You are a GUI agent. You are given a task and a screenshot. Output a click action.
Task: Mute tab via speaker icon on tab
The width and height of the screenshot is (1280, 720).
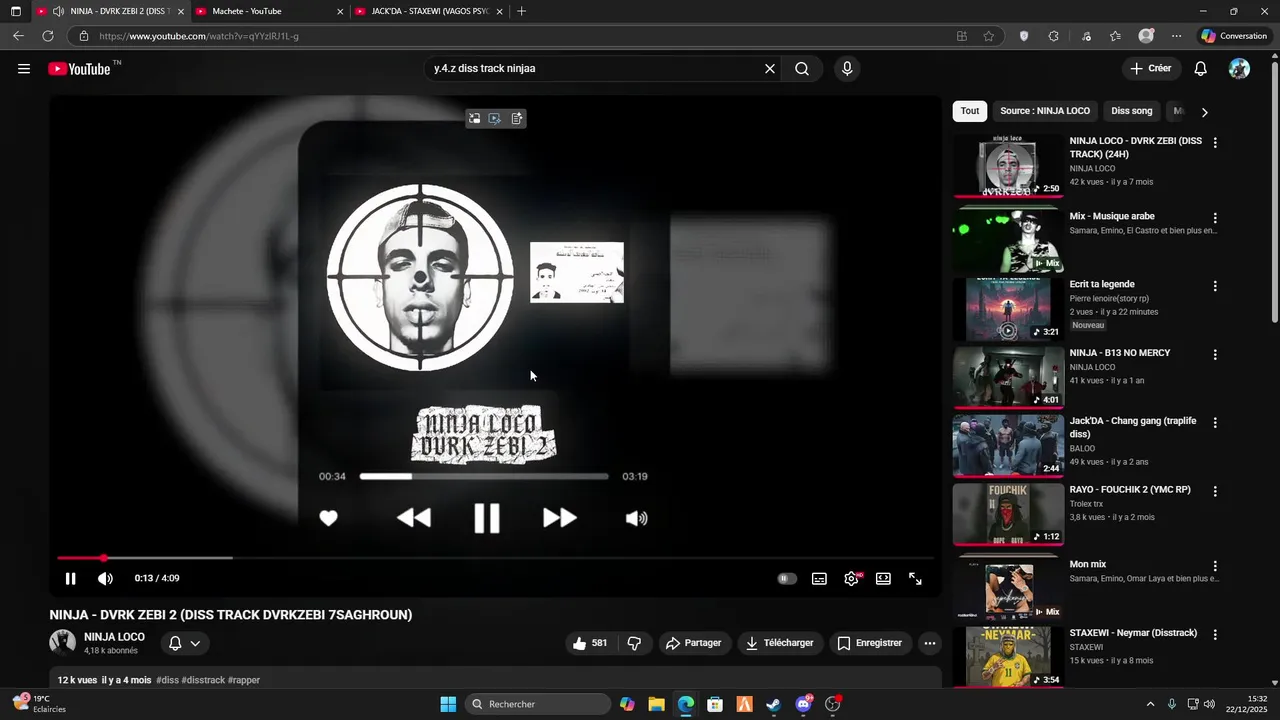[x=58, y=12]
